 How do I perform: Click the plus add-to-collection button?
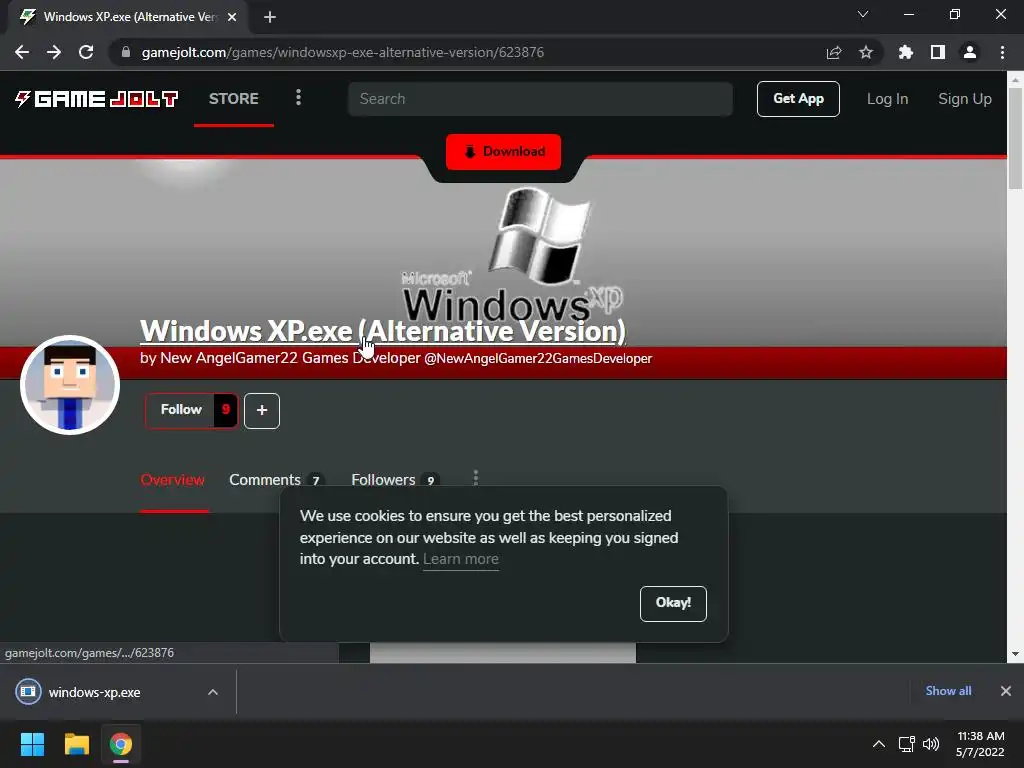pos(262,411)
